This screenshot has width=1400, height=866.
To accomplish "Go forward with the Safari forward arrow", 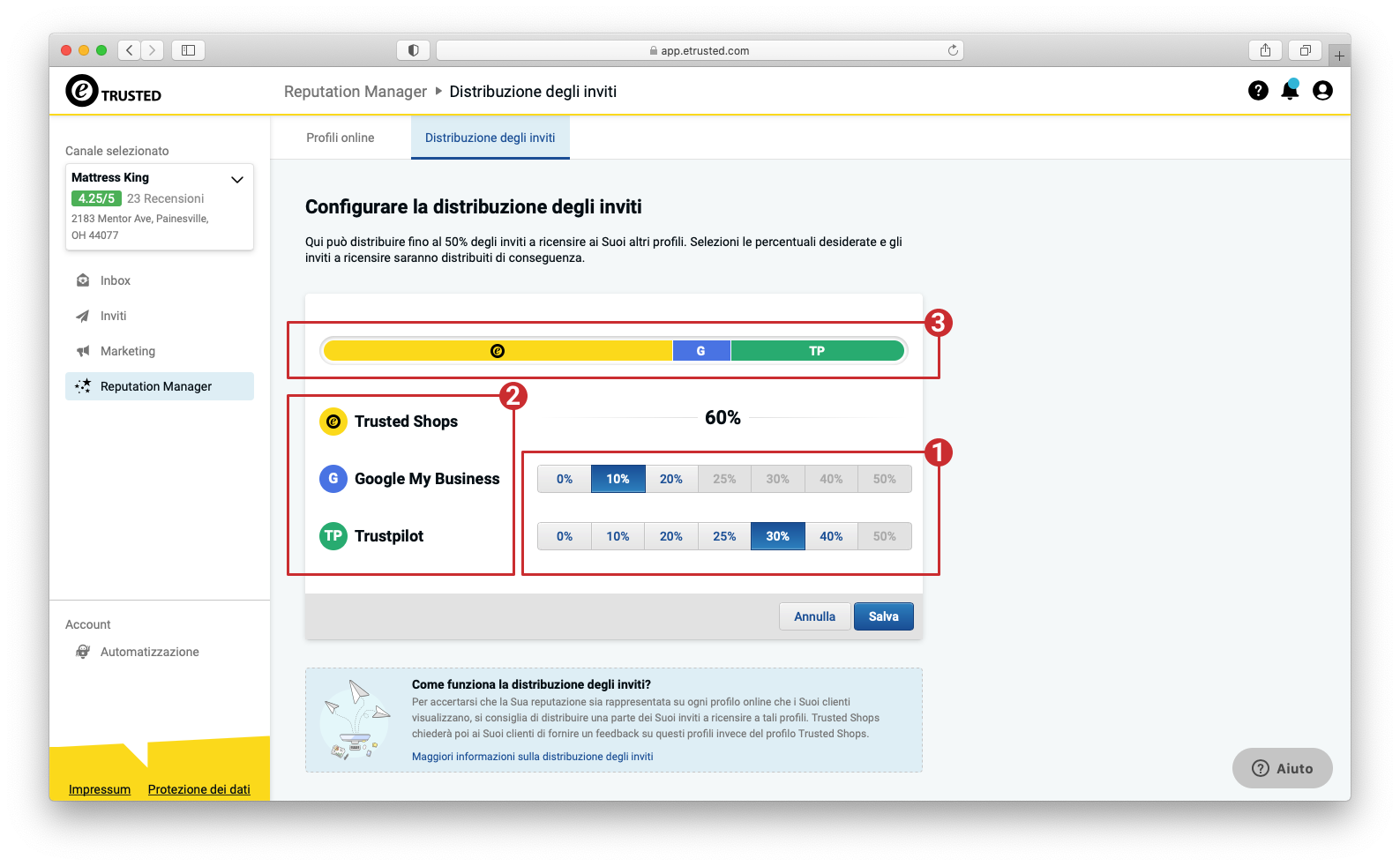I will tap(153, 50).
